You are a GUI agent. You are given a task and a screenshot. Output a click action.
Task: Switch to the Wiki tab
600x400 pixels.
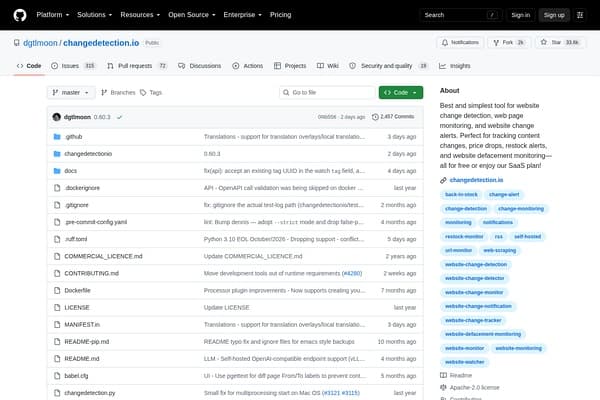coord(328,66)
